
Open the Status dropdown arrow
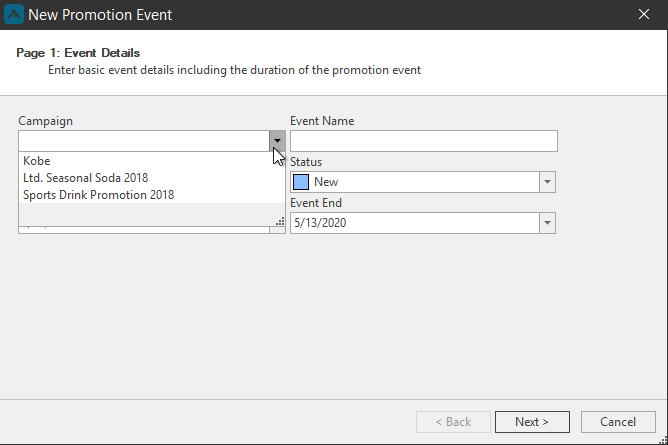click(x=547, y=182)
